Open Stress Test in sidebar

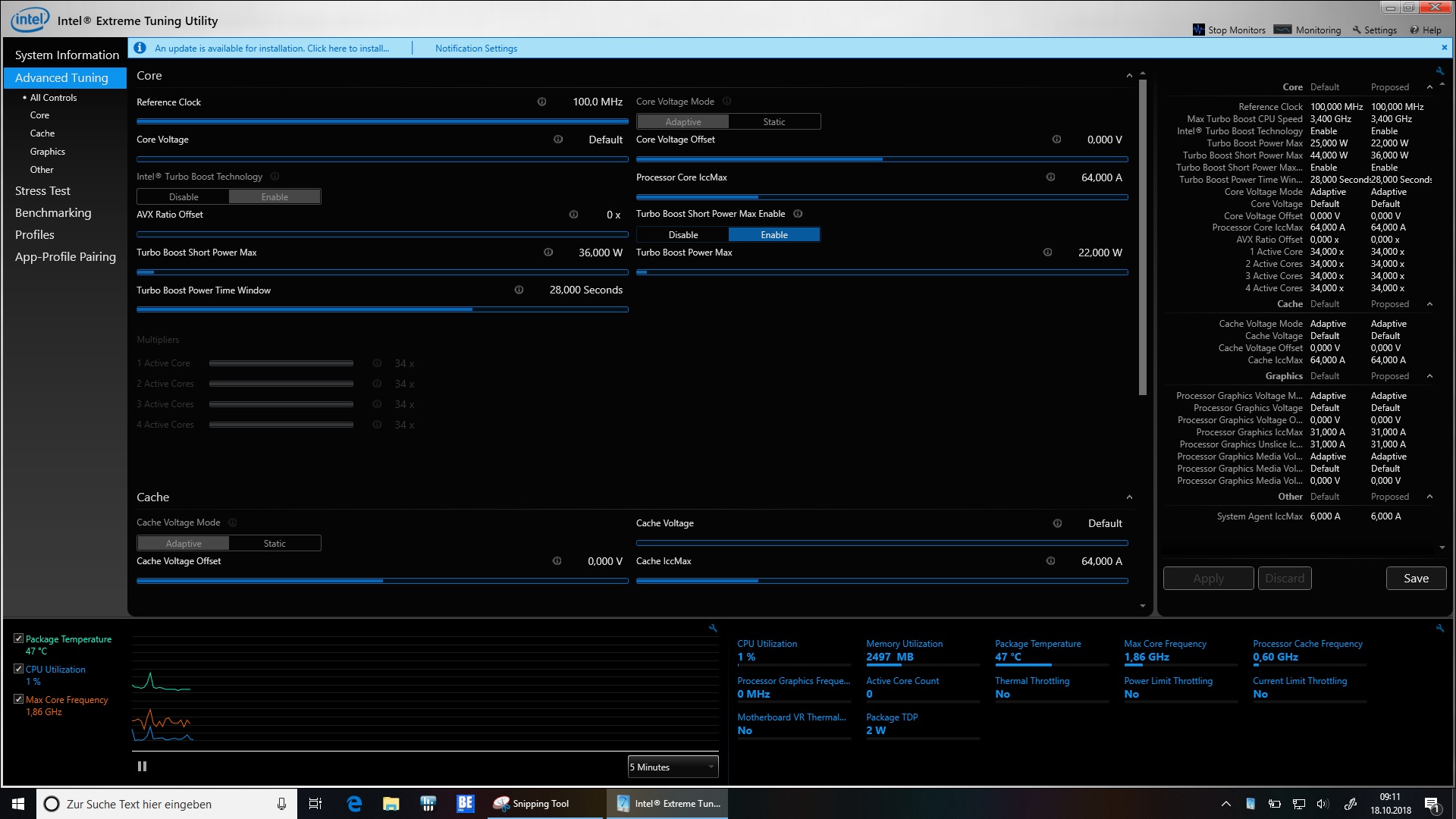pyautogui.click(x=42, y=191)
